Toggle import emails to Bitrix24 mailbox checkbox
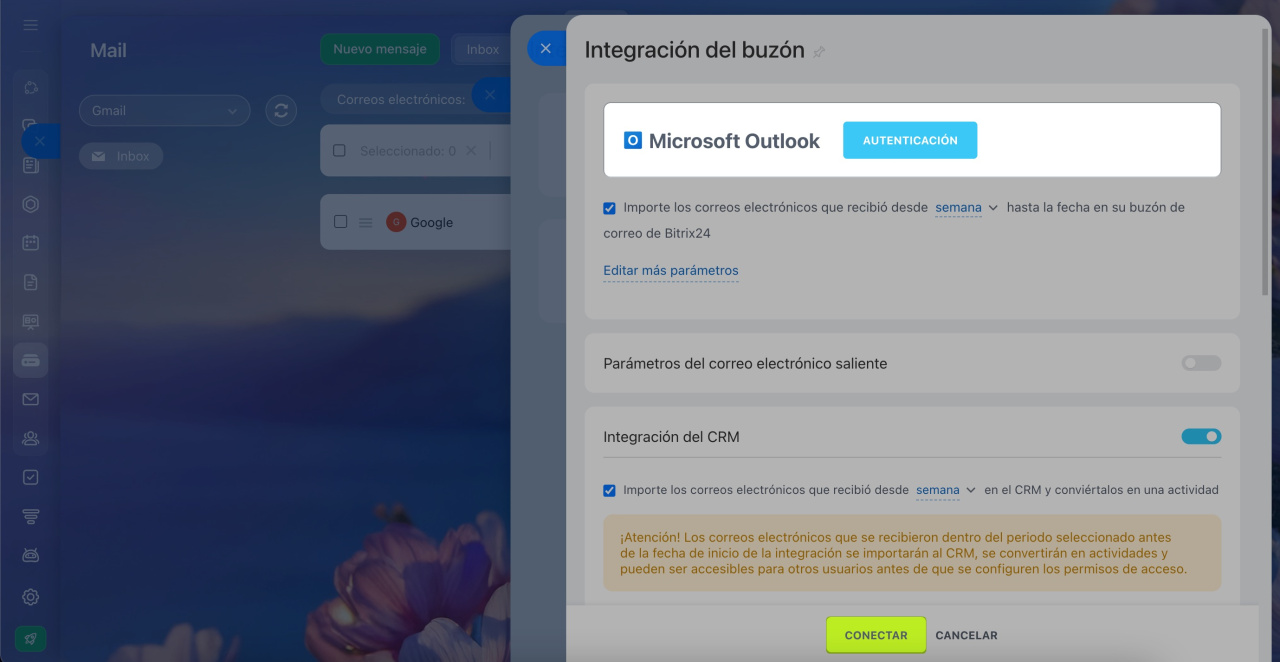Viewport: 1280px width, 662px height. tap(609, 208)
